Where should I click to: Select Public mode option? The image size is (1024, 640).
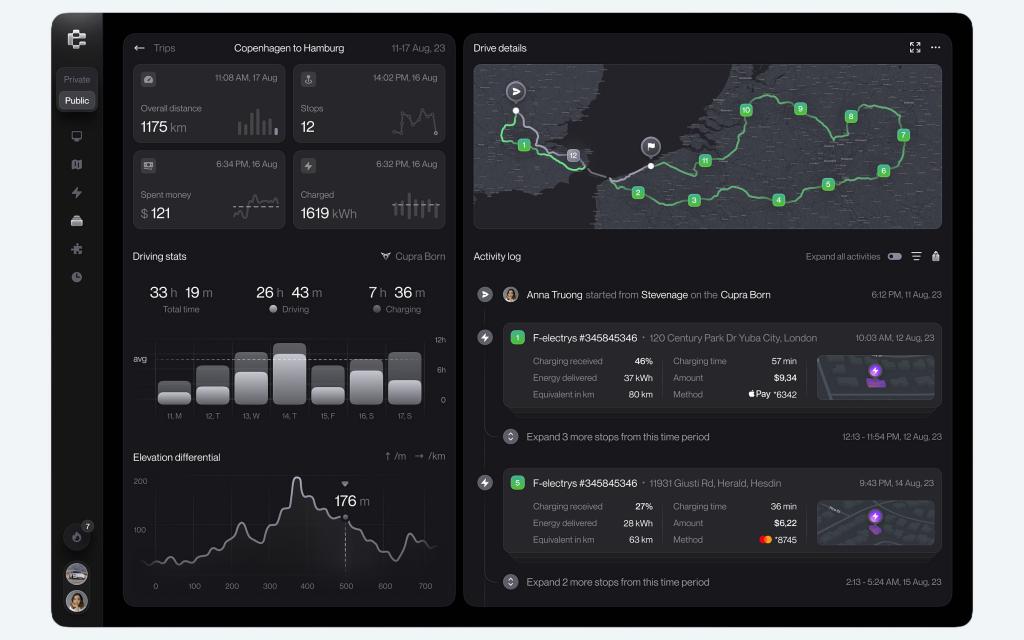point(76,101)
